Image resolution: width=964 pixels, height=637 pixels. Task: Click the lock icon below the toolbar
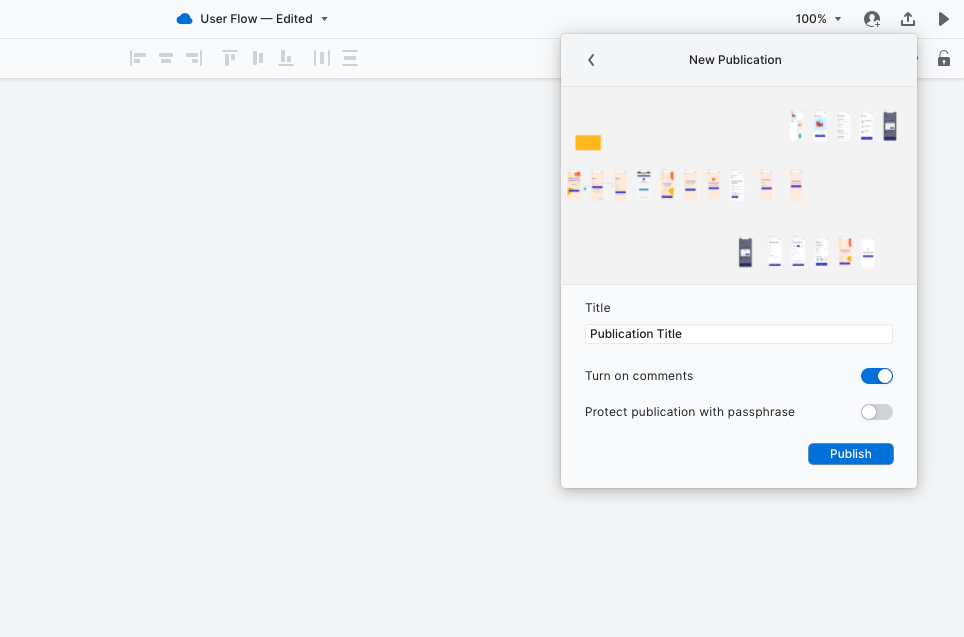(x=943, y=58)
